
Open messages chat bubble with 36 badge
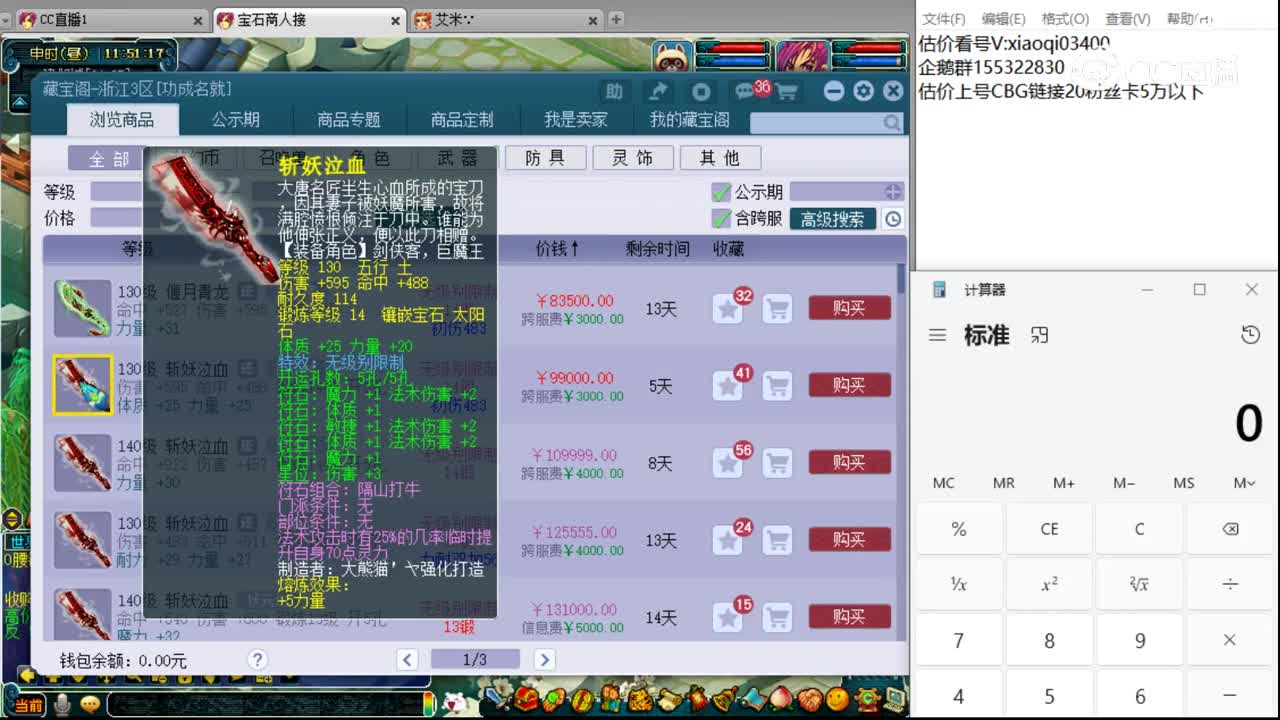(x=746, y=91)
